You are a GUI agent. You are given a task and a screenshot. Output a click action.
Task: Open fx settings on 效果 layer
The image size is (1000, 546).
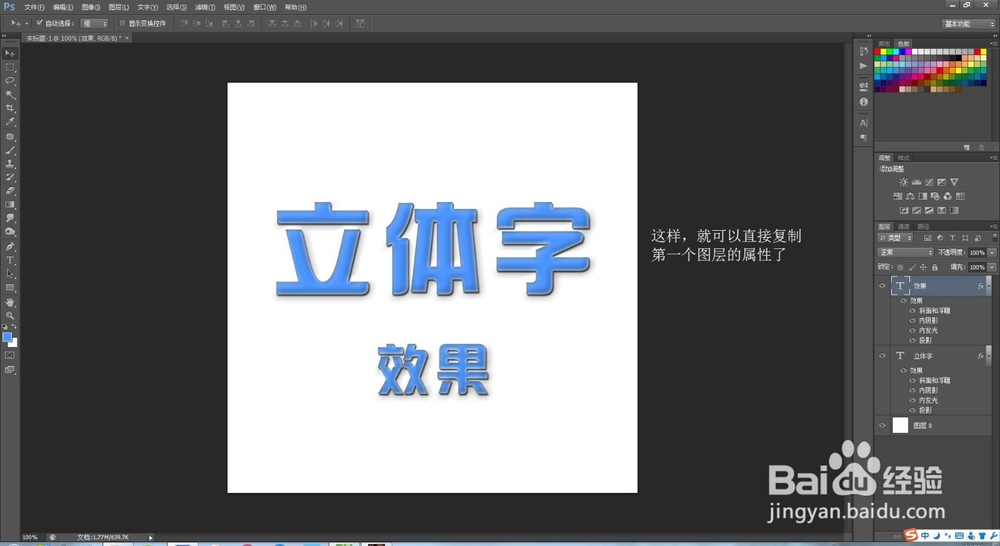(980, 286)
